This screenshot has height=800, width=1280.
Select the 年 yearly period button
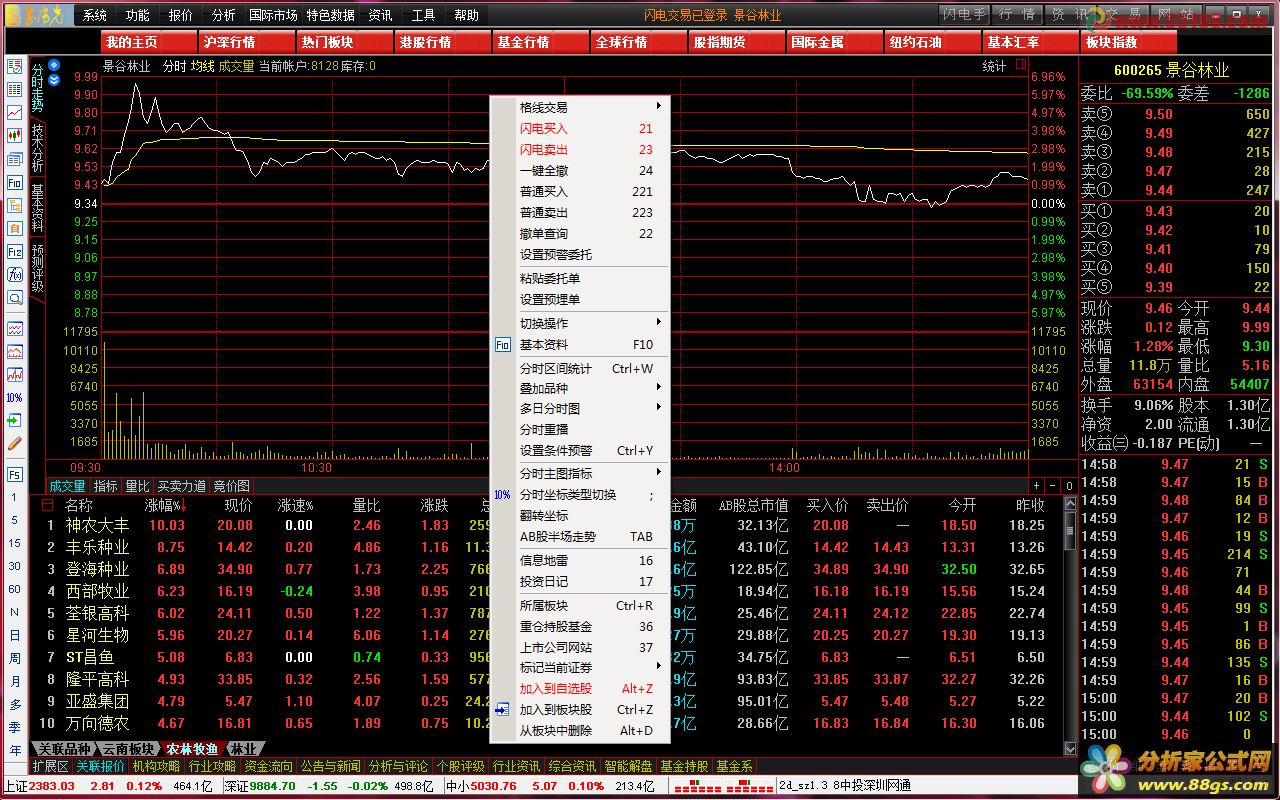pyautogui.click(x=15, y=750)
